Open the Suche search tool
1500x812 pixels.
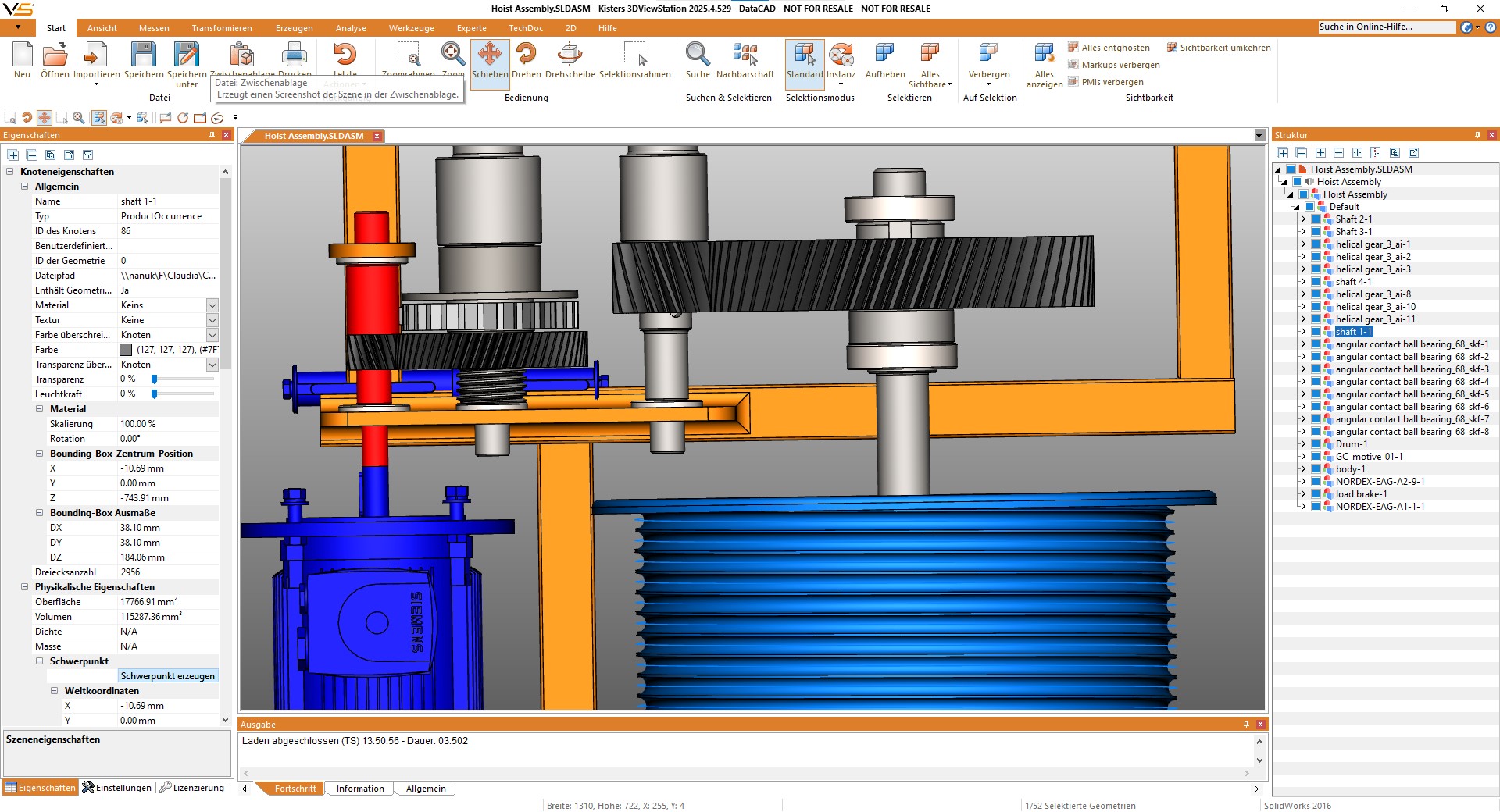click(x=698, y=55)
